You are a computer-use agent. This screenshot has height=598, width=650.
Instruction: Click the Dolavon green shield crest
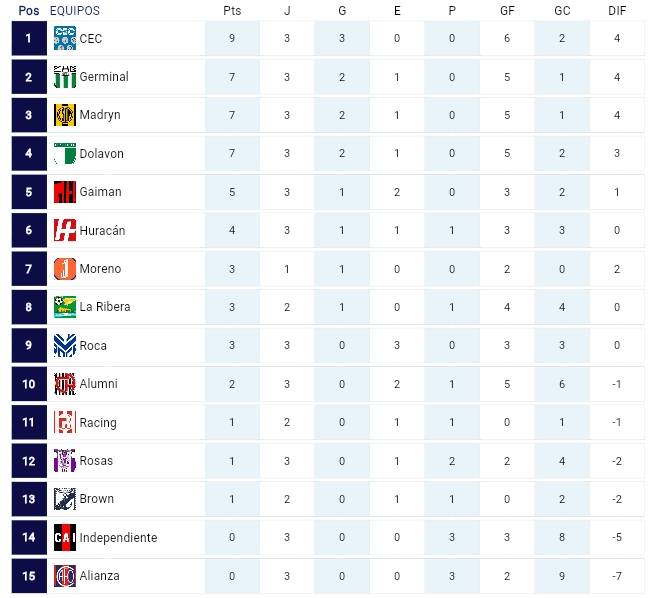[x=65, y=153]
